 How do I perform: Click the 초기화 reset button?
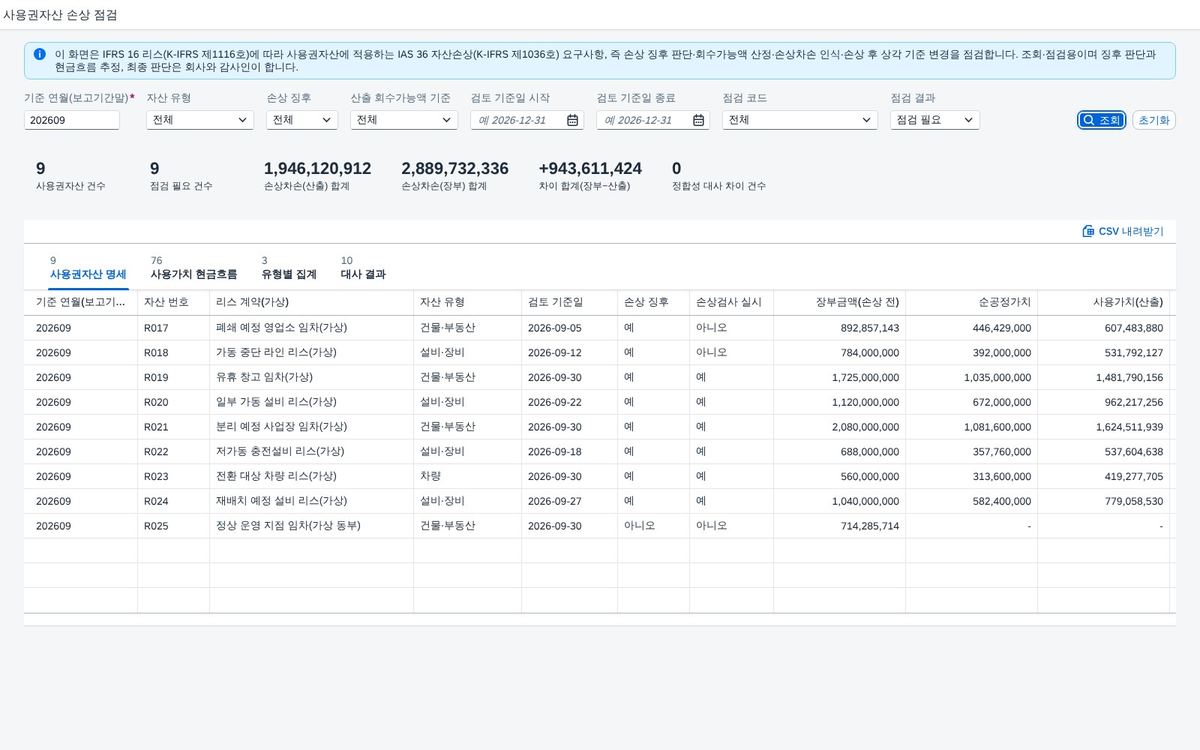[x=1154, y=120]
